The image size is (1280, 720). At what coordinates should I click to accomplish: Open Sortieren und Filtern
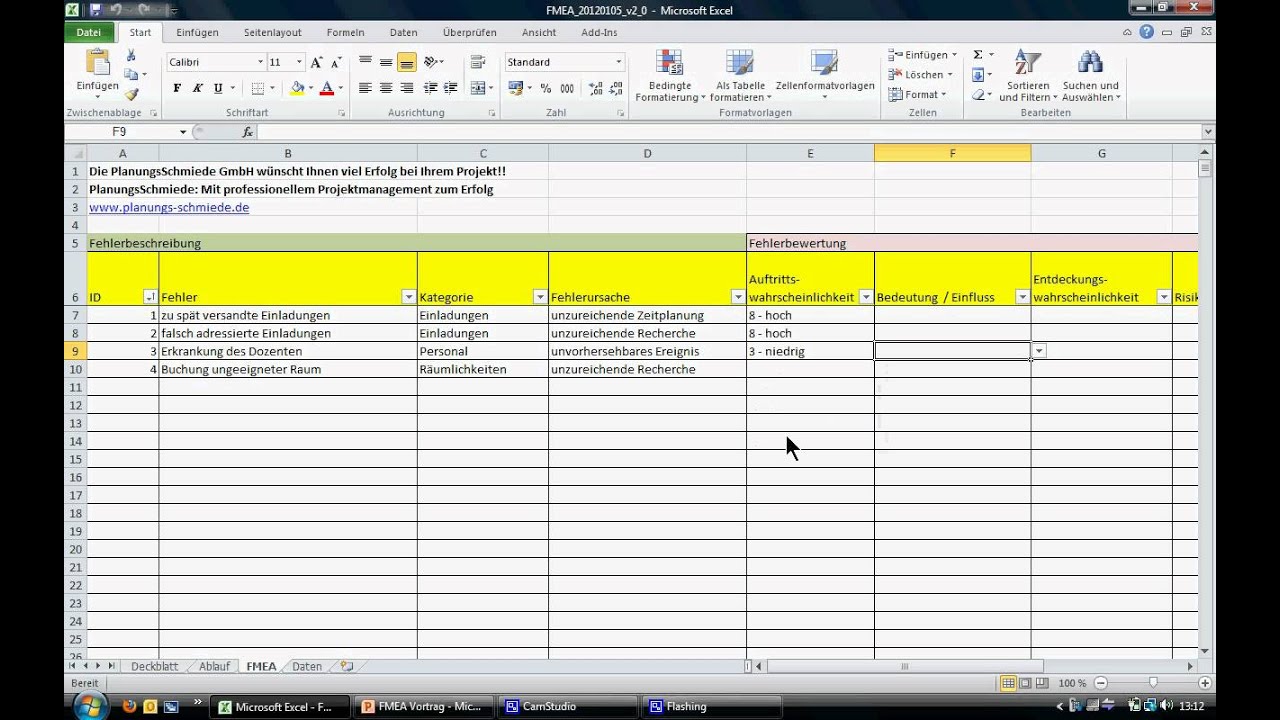pos(1026,76)
